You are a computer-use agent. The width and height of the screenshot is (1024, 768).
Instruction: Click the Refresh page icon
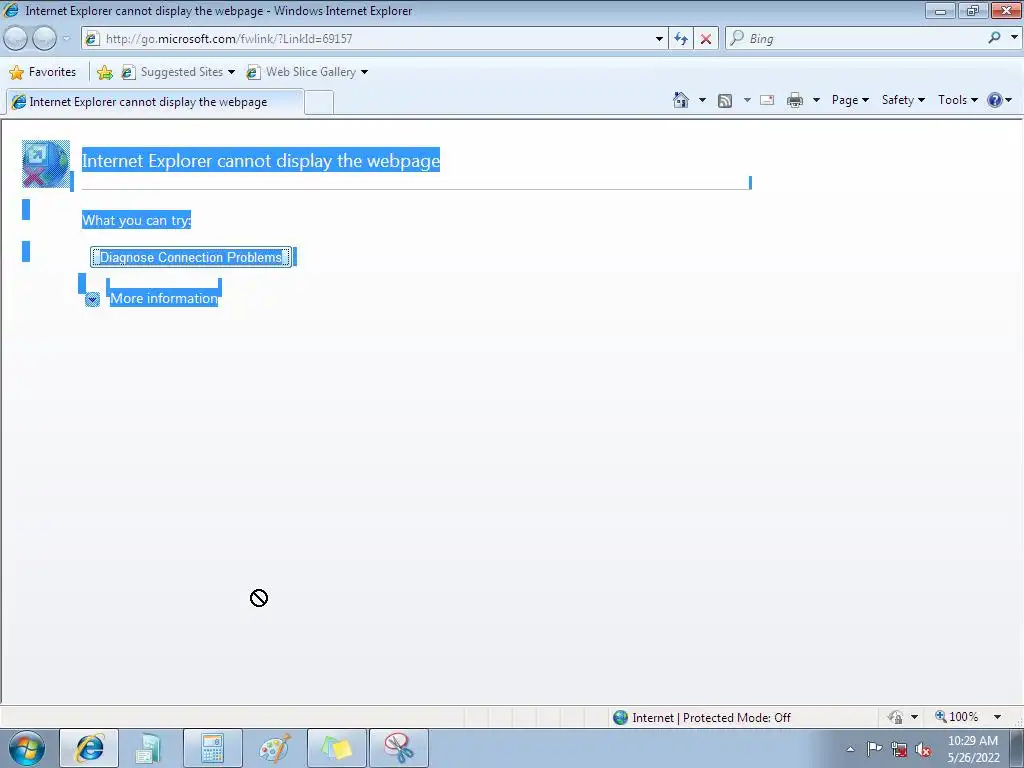681,39
